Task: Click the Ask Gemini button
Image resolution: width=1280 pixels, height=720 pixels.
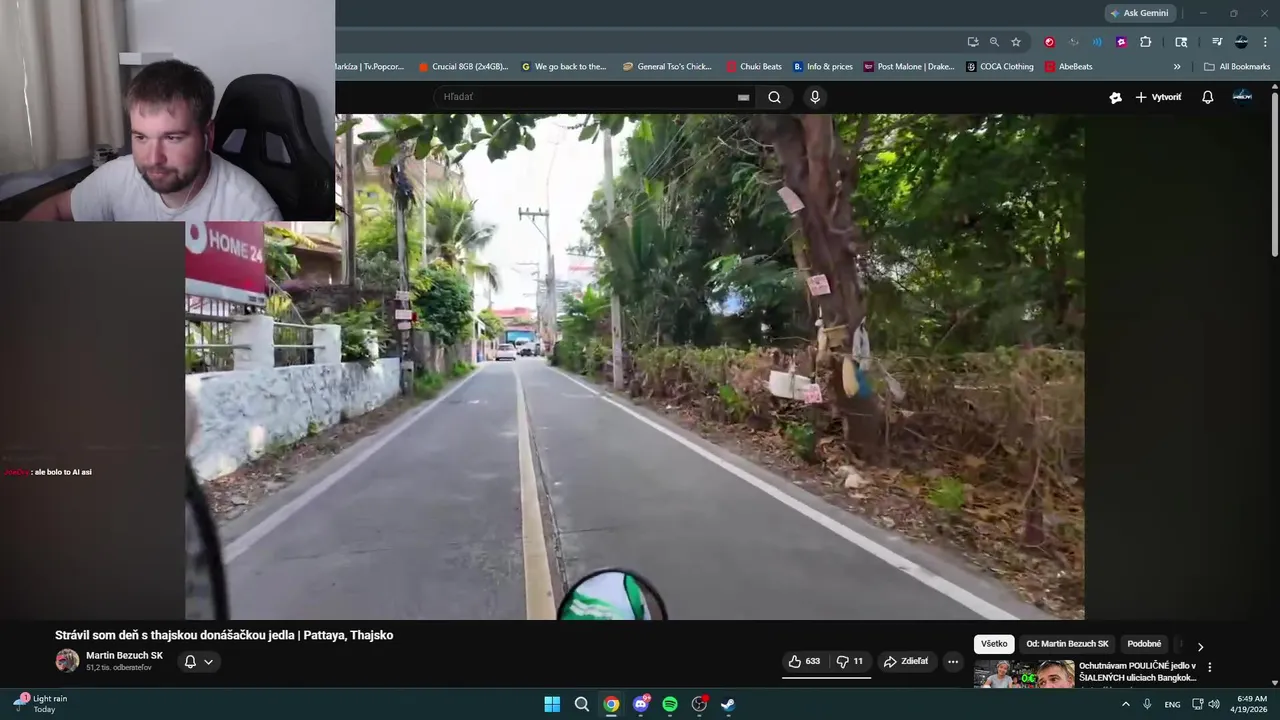Action: click(x=1139, y=13)
